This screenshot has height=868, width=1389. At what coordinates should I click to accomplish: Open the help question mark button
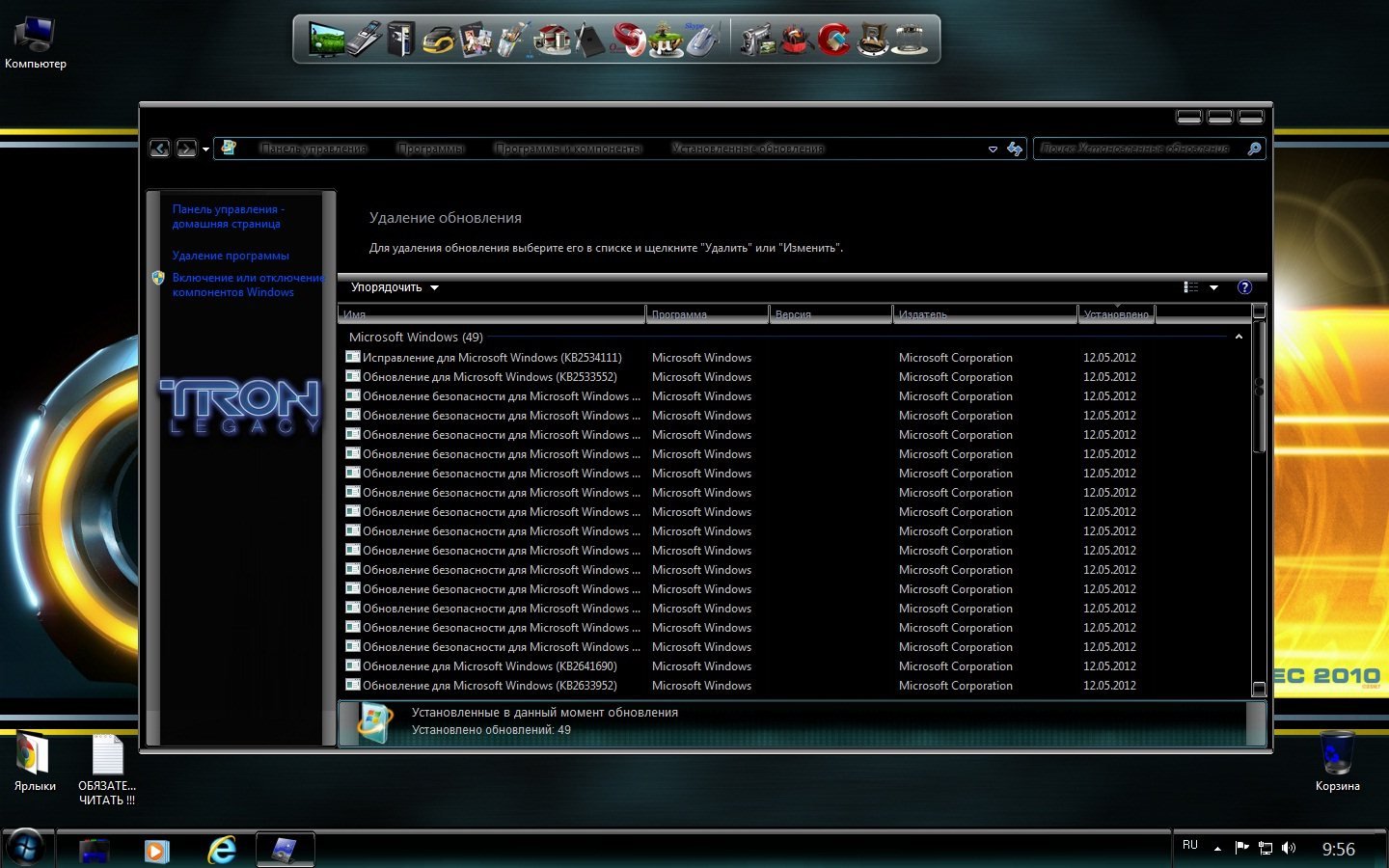click(x=1244, y=287)
